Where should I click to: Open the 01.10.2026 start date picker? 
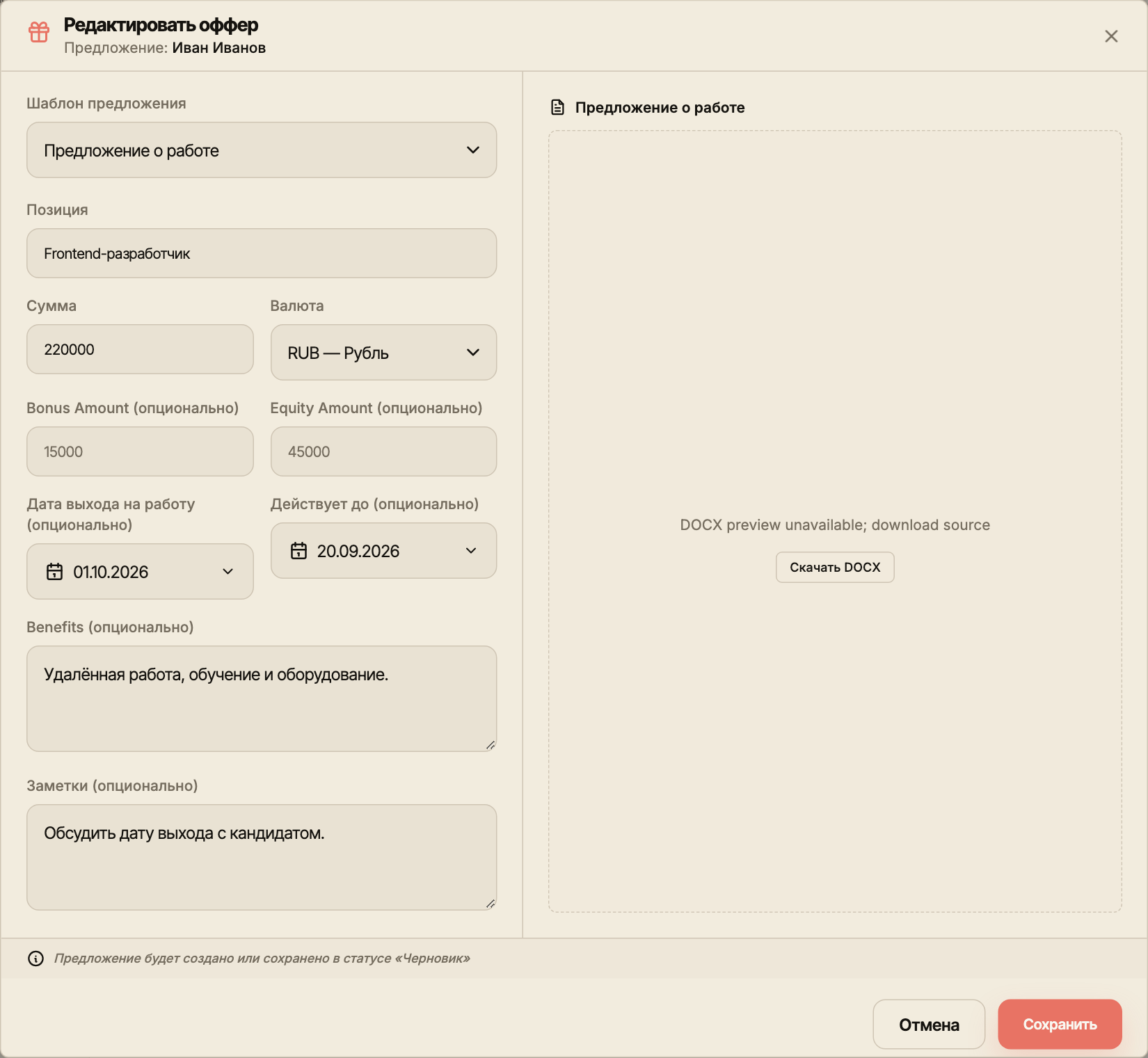point(140,572)
